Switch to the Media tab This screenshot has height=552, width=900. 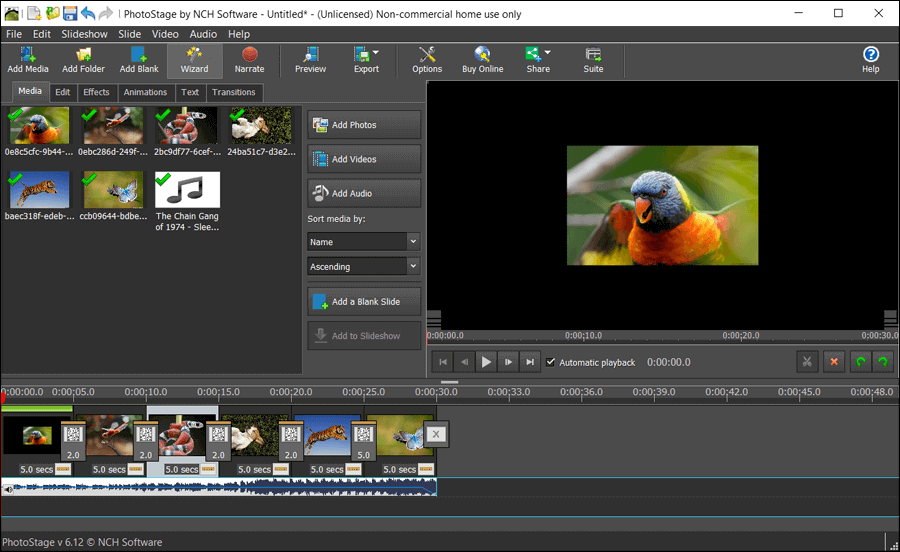tap(30, 91)
